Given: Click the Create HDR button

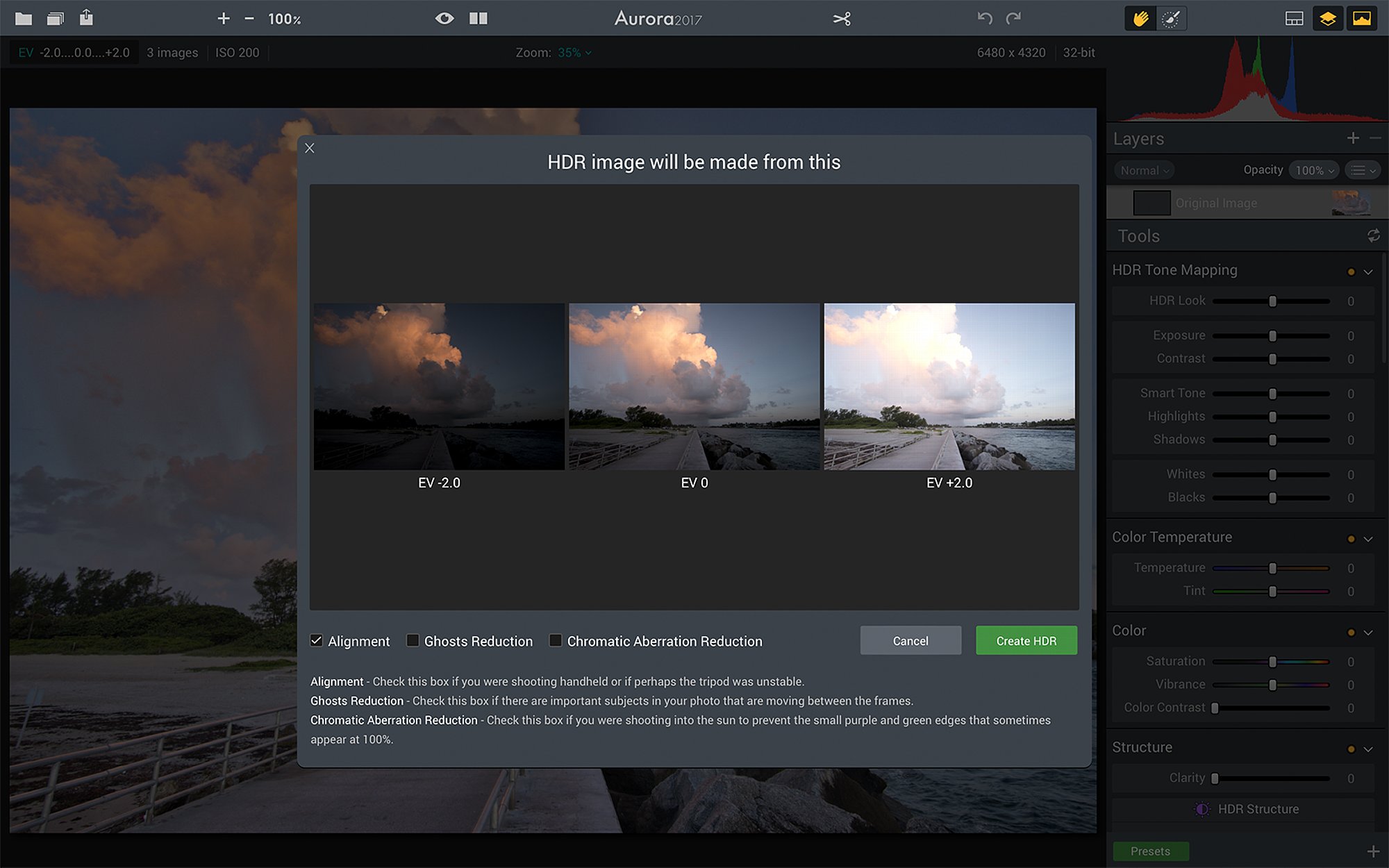Looking at the screenshot, I should 1026,641.
